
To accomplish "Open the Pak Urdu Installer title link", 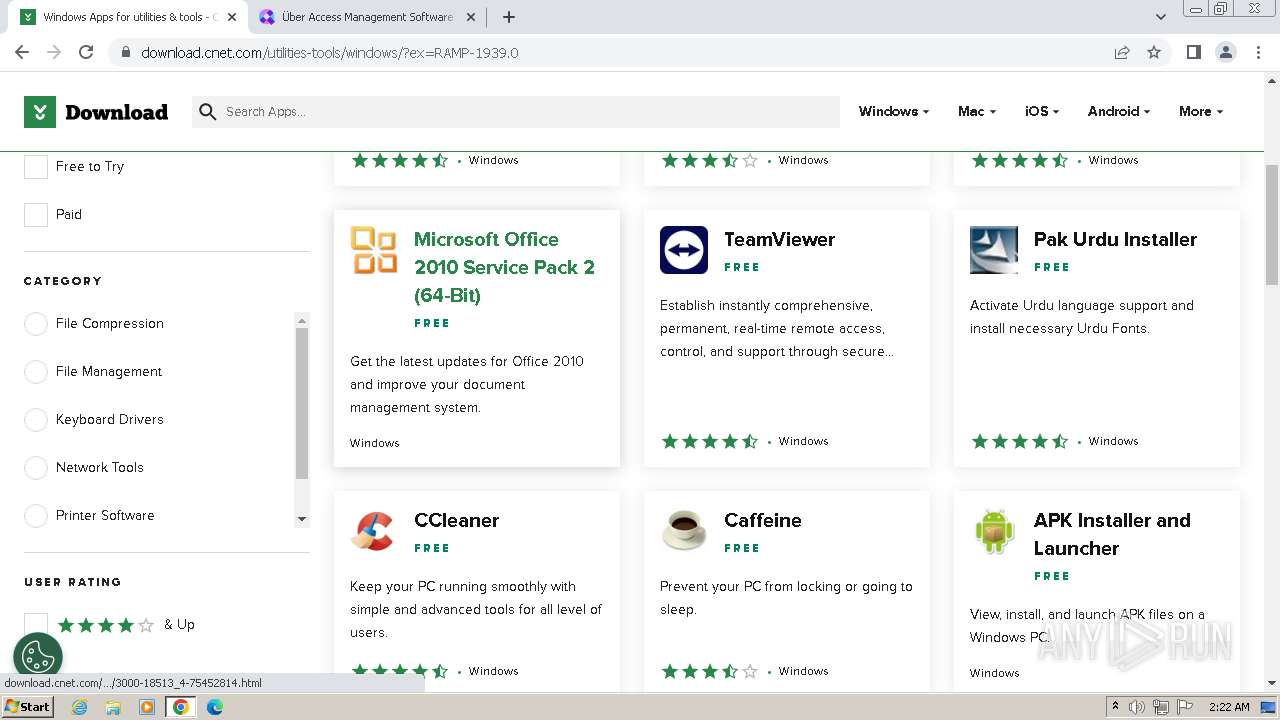I will (x=1115, y=239).
